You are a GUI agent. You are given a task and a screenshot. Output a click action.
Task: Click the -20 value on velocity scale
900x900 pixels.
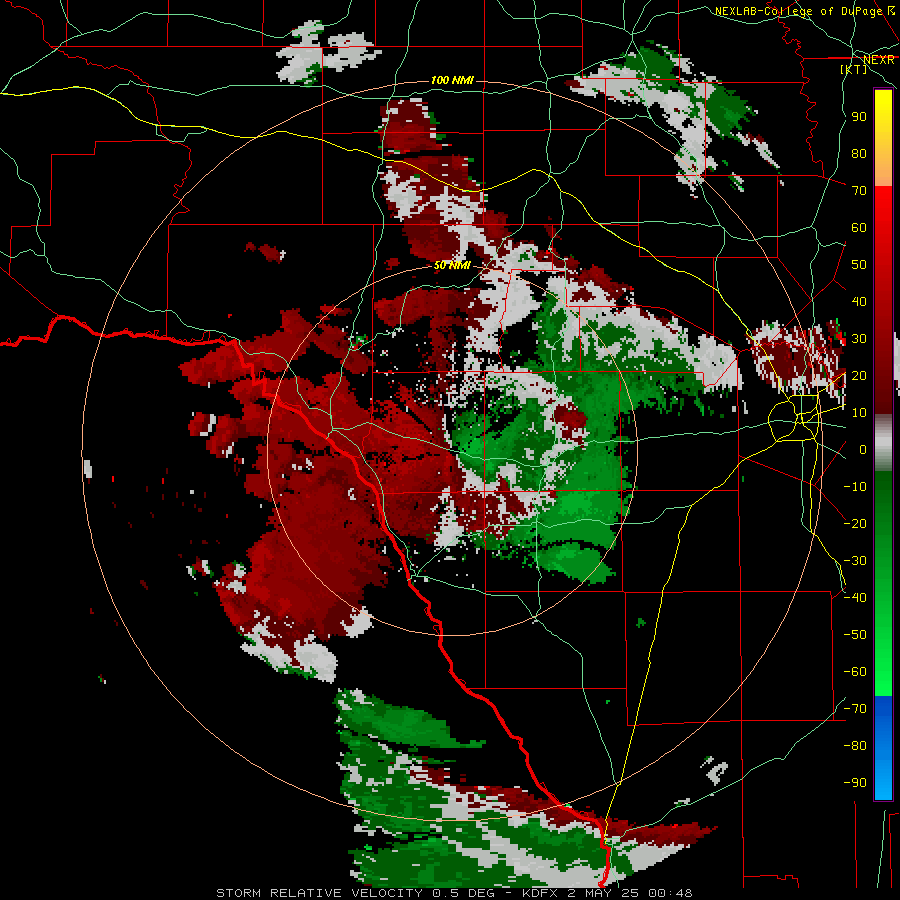tap(855, 523)
